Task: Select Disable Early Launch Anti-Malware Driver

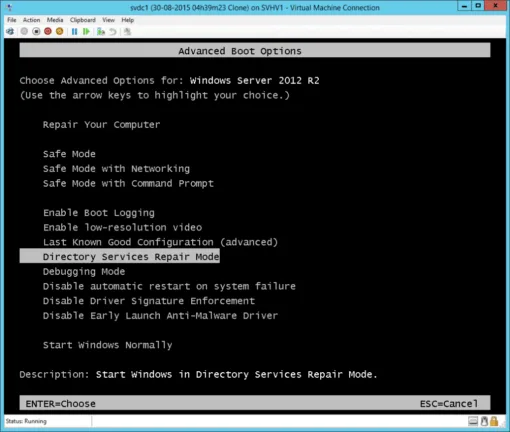Action: click(x=160, y=315)
